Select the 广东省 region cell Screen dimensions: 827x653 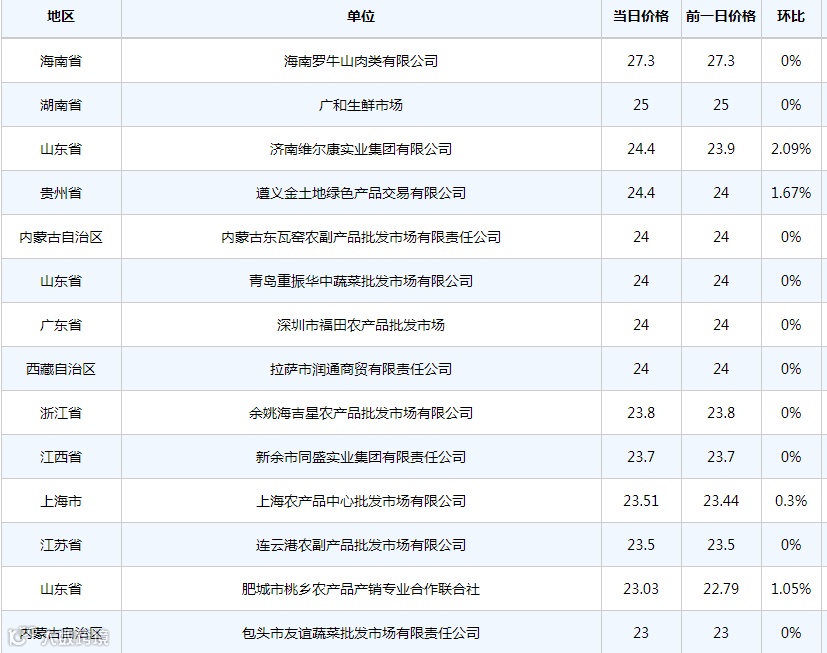tap(61, 325)
